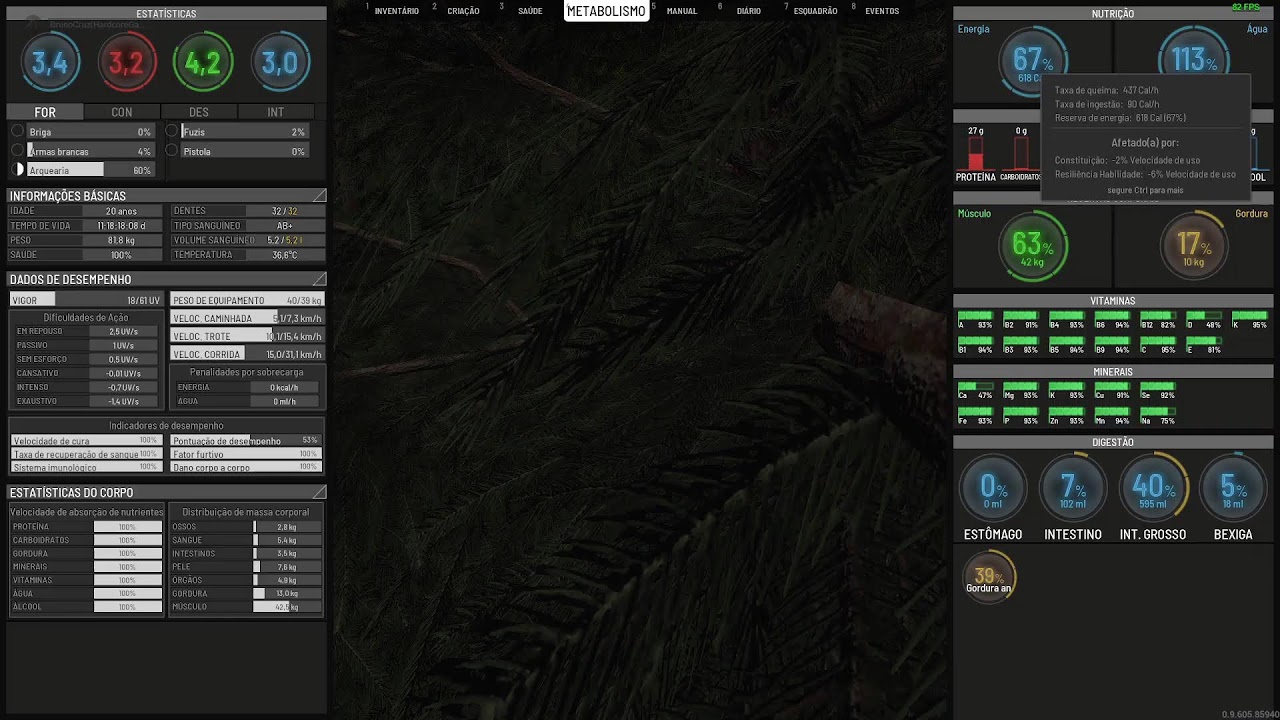Click the Tipo Sanguíneo AB+ value
1280x720 pixels.
285,226
